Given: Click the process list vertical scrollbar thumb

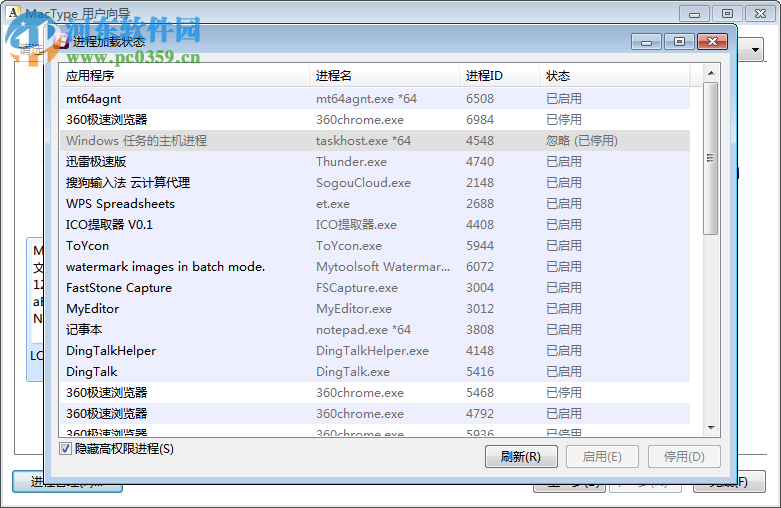Looking at the screenshot, I should pyautogui.click(x=711, y=158).
